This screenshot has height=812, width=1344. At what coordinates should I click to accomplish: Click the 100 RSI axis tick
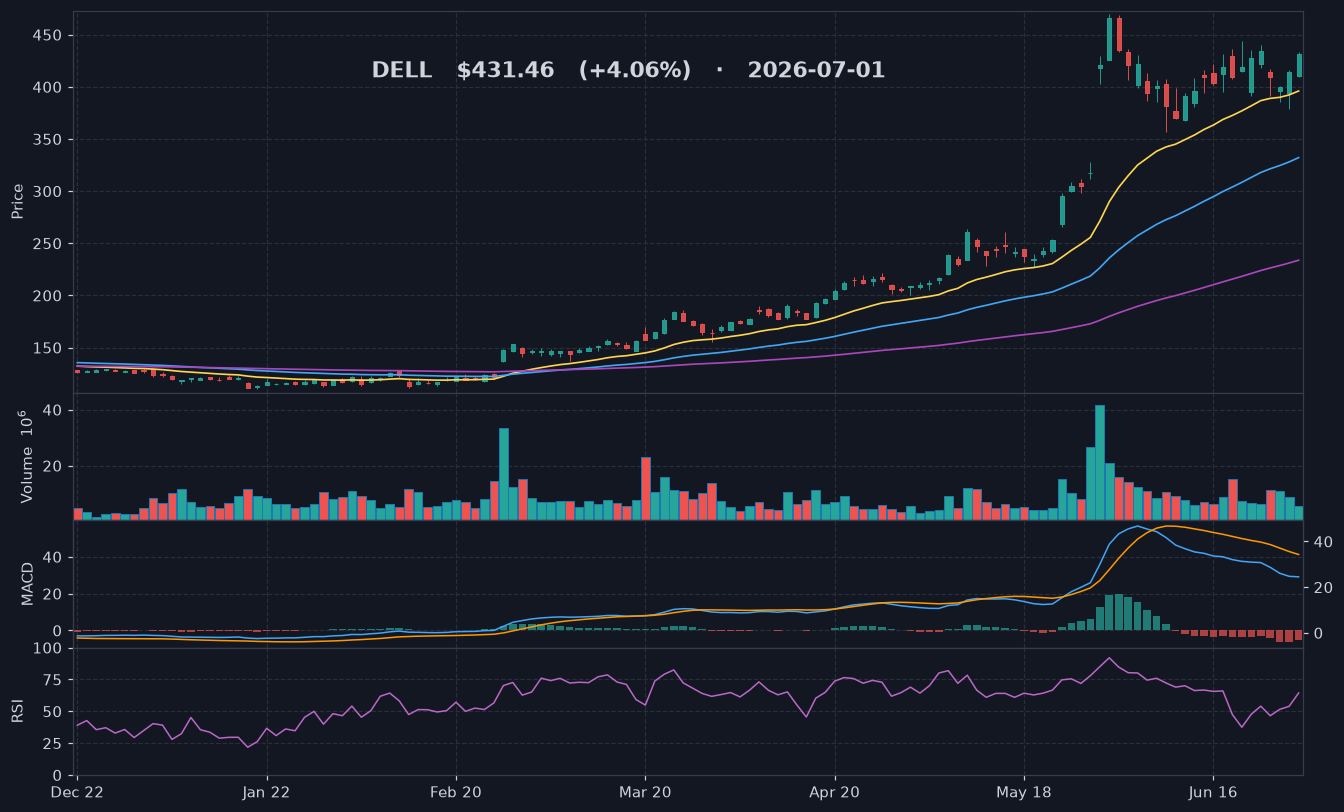pos(49,649)
